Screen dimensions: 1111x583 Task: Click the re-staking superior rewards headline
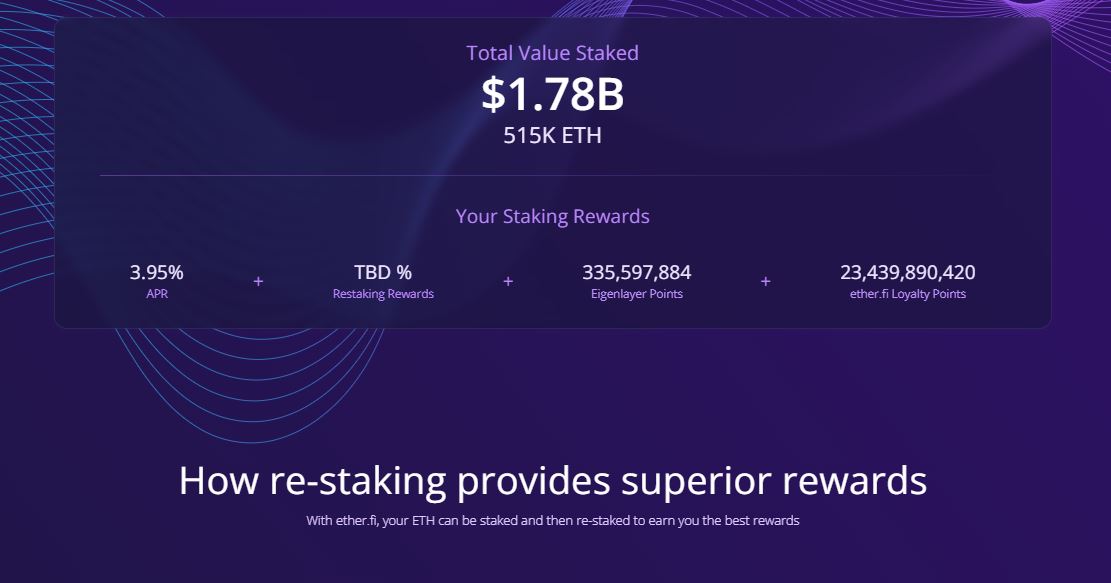552,481
